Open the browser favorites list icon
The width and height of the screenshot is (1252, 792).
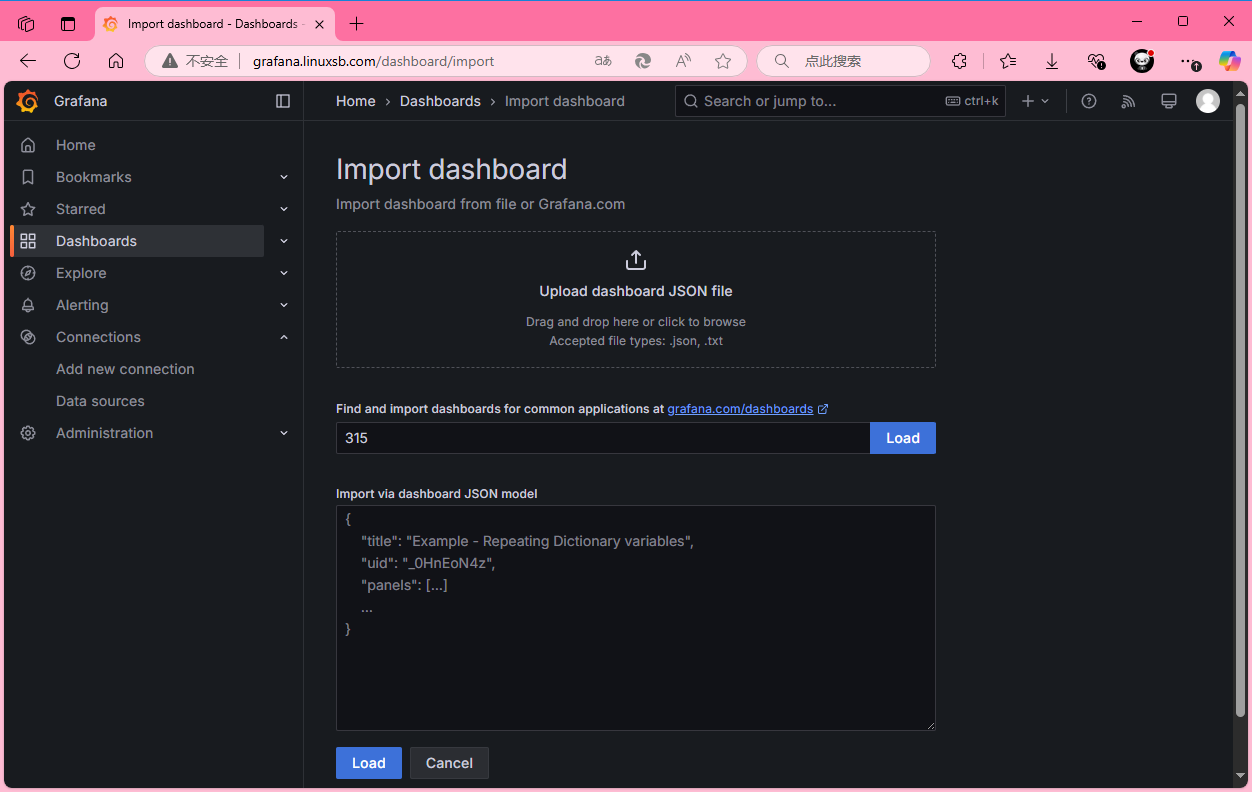1008,61
